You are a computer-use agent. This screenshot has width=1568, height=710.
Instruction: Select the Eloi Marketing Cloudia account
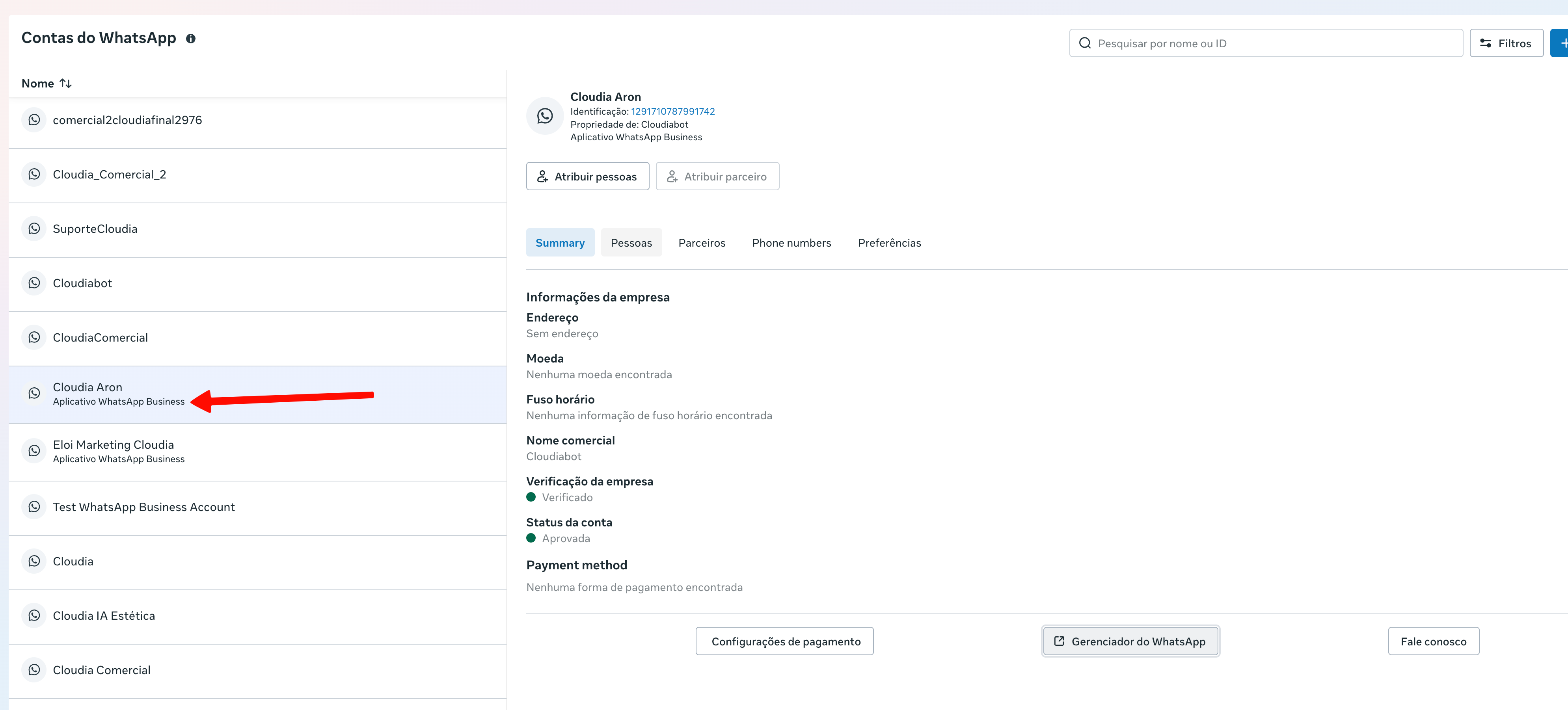257,452
